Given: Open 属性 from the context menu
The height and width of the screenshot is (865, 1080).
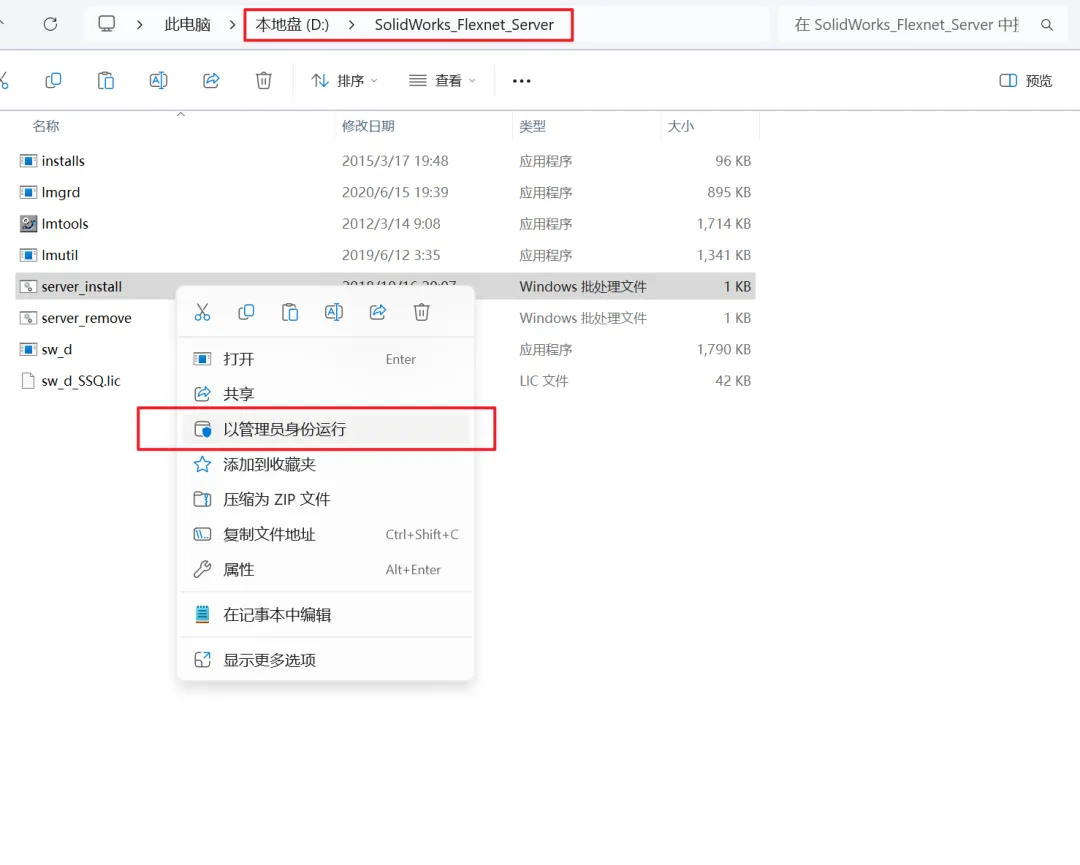Looking at the screenshot, I should tap(325, 570).
